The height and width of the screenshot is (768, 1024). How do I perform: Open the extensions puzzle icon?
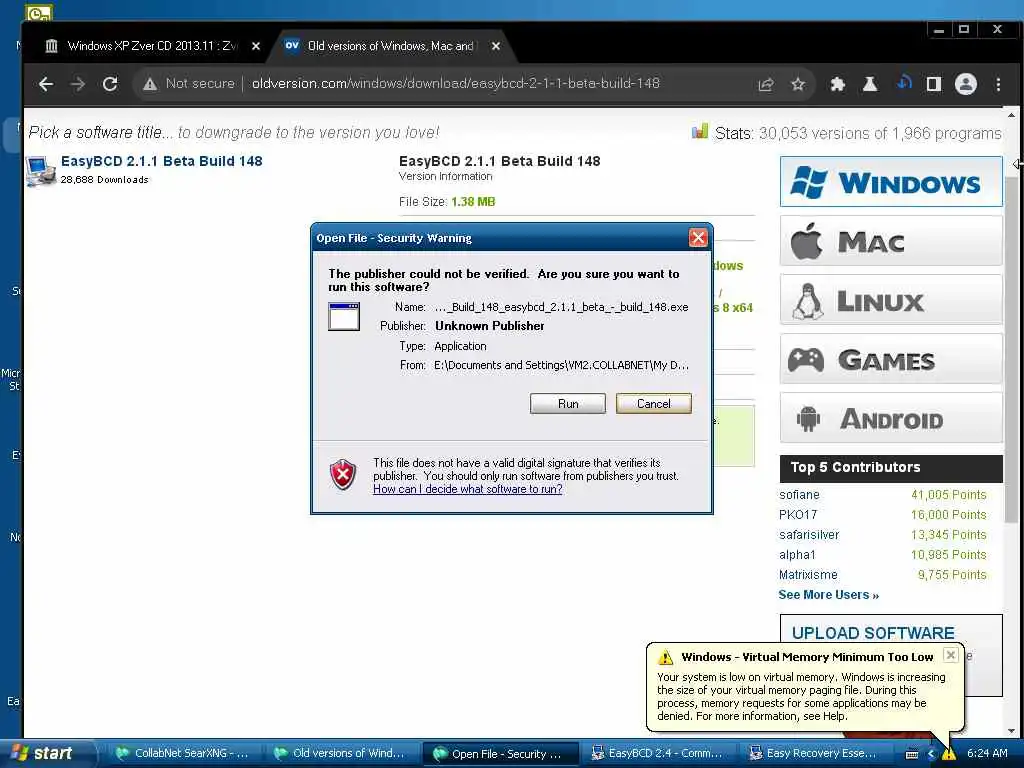tap(838, 84)
